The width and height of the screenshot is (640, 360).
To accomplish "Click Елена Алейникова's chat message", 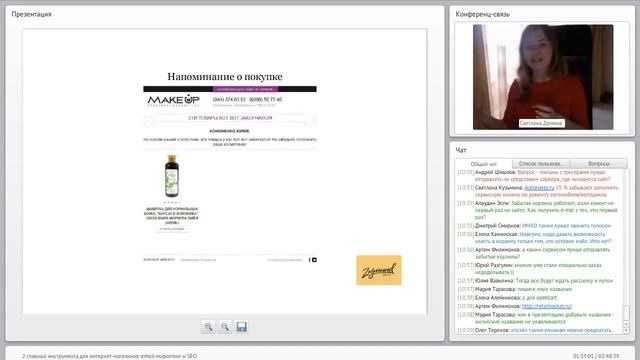I will [508, 298].
